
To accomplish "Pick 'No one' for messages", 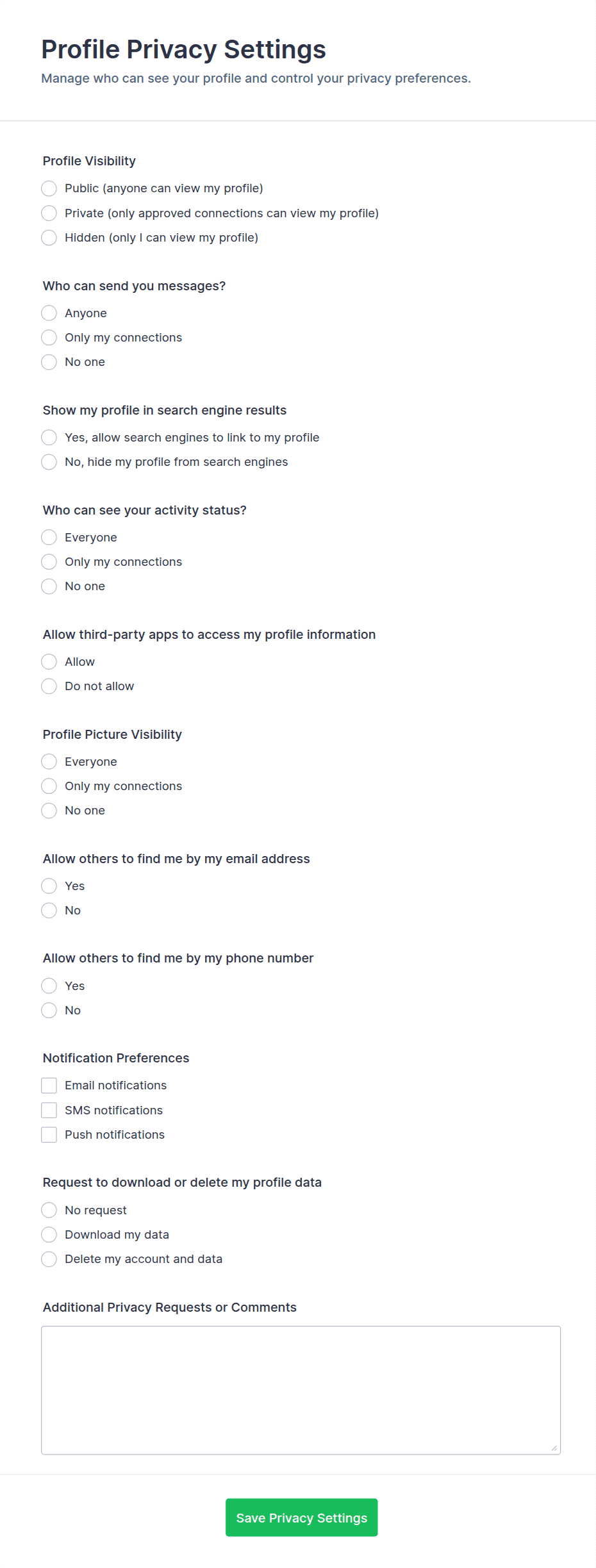I will (49, 362).
